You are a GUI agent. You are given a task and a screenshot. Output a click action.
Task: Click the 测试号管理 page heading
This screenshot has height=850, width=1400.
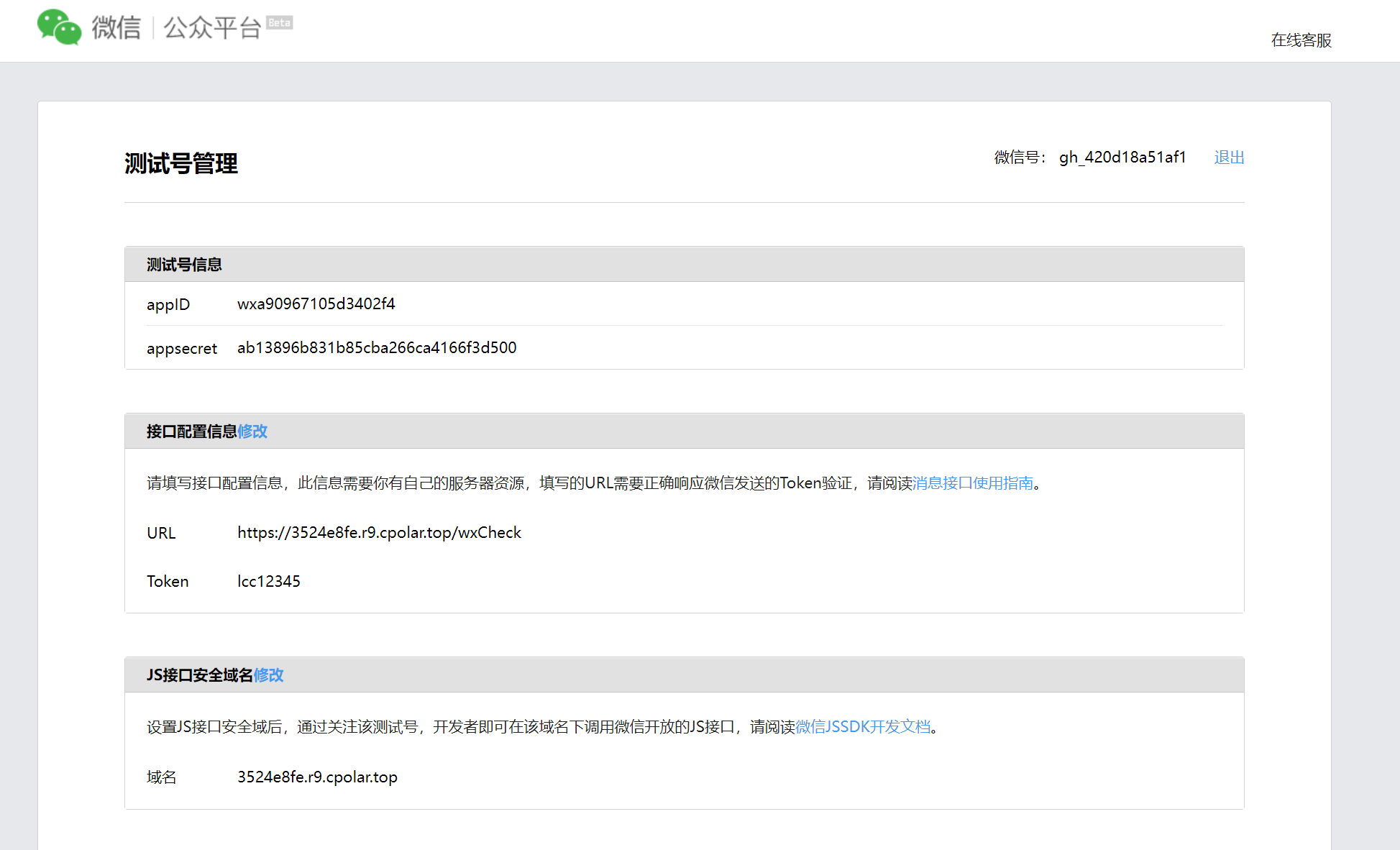pyautogui.click(x=181, y=164)
